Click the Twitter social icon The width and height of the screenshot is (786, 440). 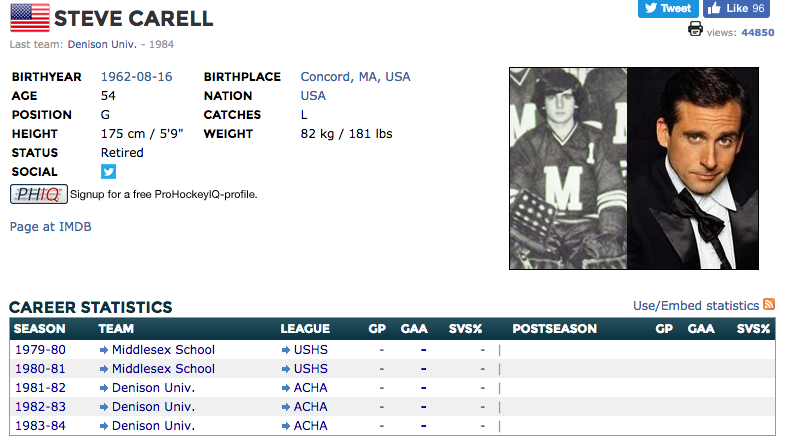[108, 171]
